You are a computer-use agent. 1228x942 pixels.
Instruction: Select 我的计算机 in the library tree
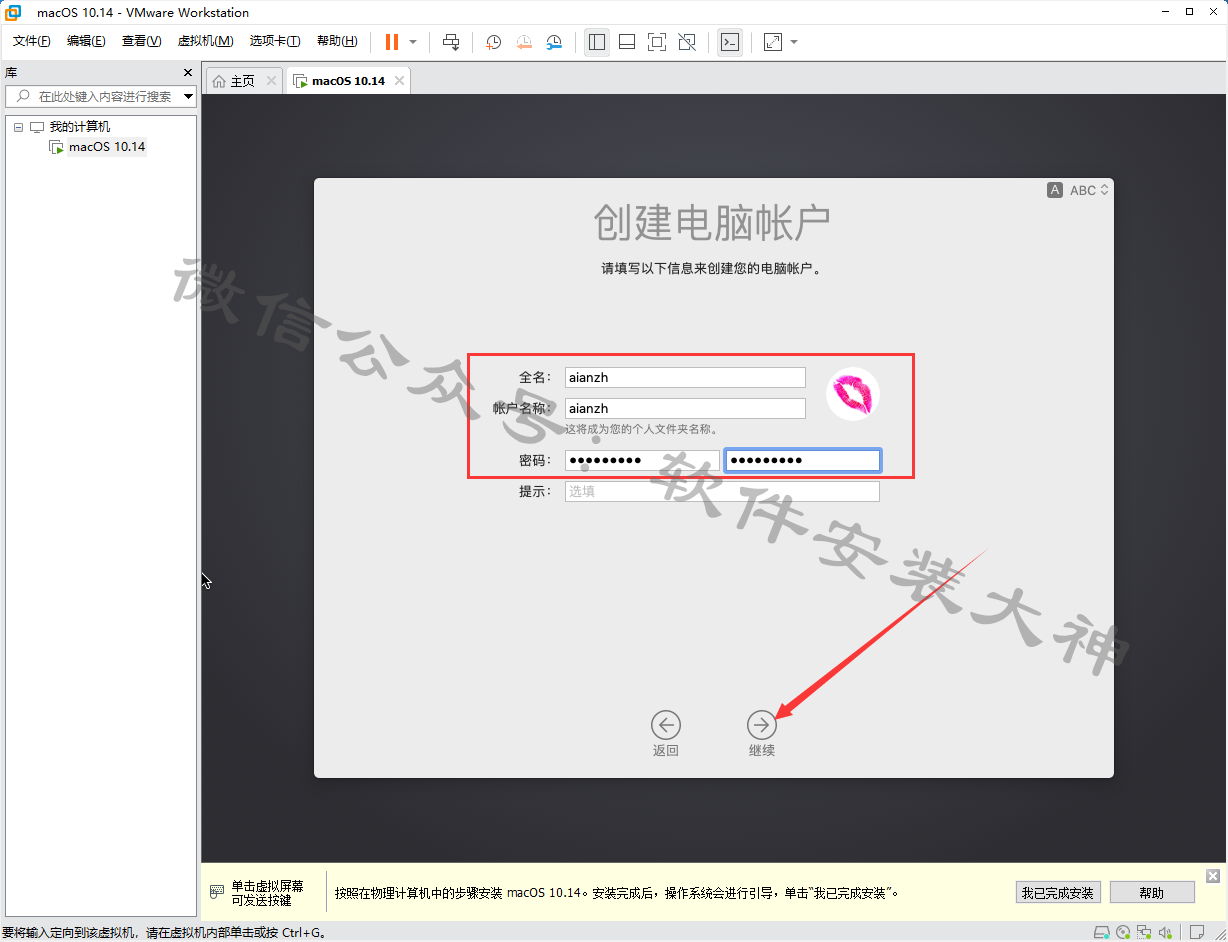pos(80,127)
